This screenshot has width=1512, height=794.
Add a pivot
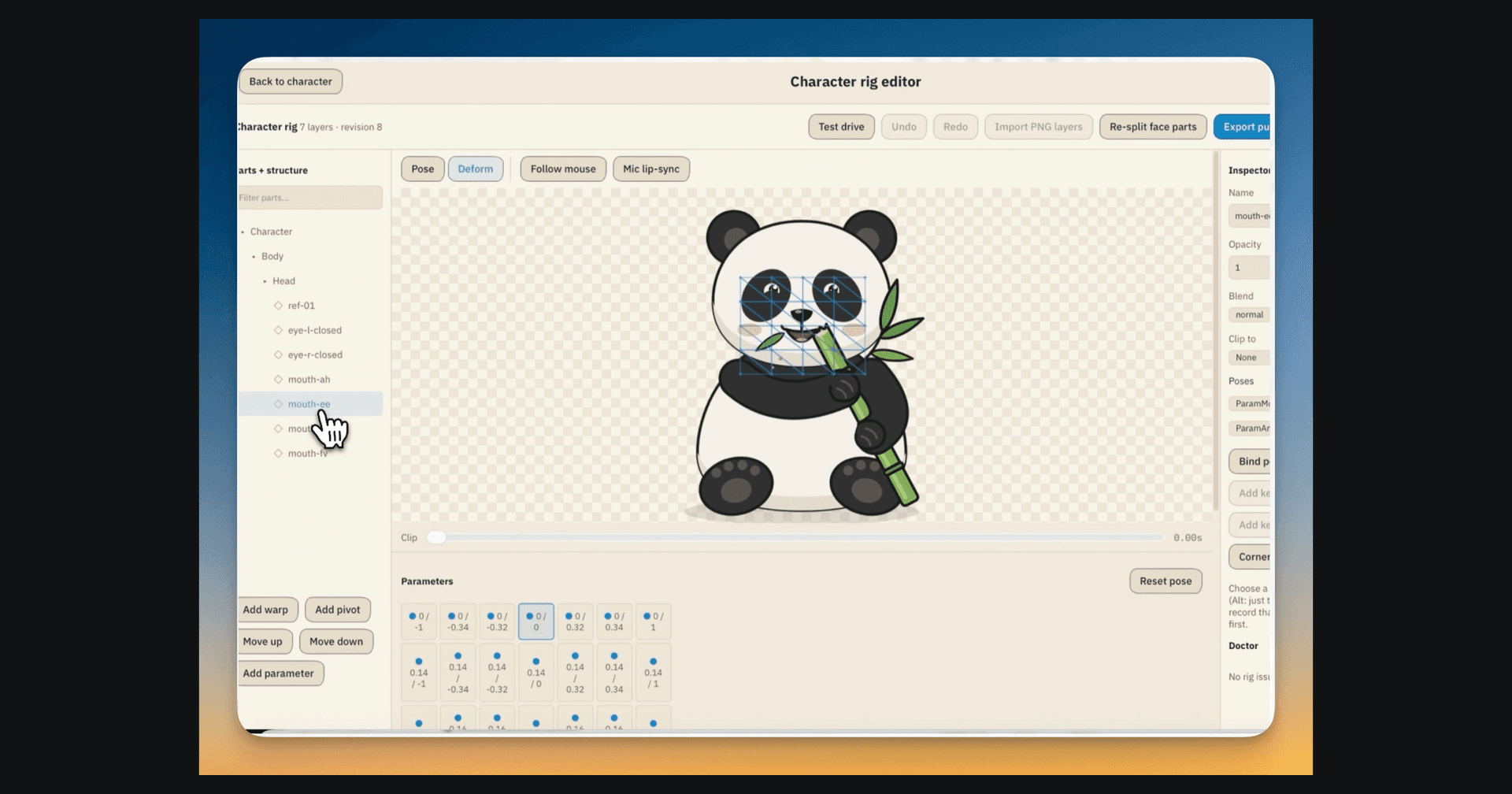338,610
